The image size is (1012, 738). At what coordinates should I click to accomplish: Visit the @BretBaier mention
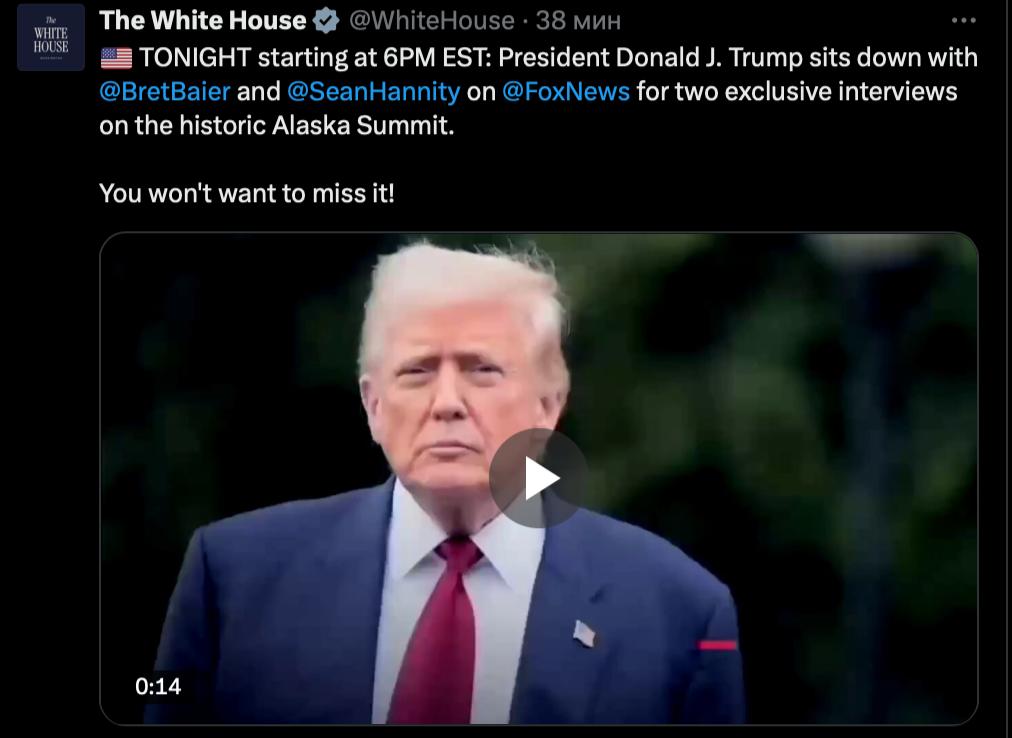(165, 92)
